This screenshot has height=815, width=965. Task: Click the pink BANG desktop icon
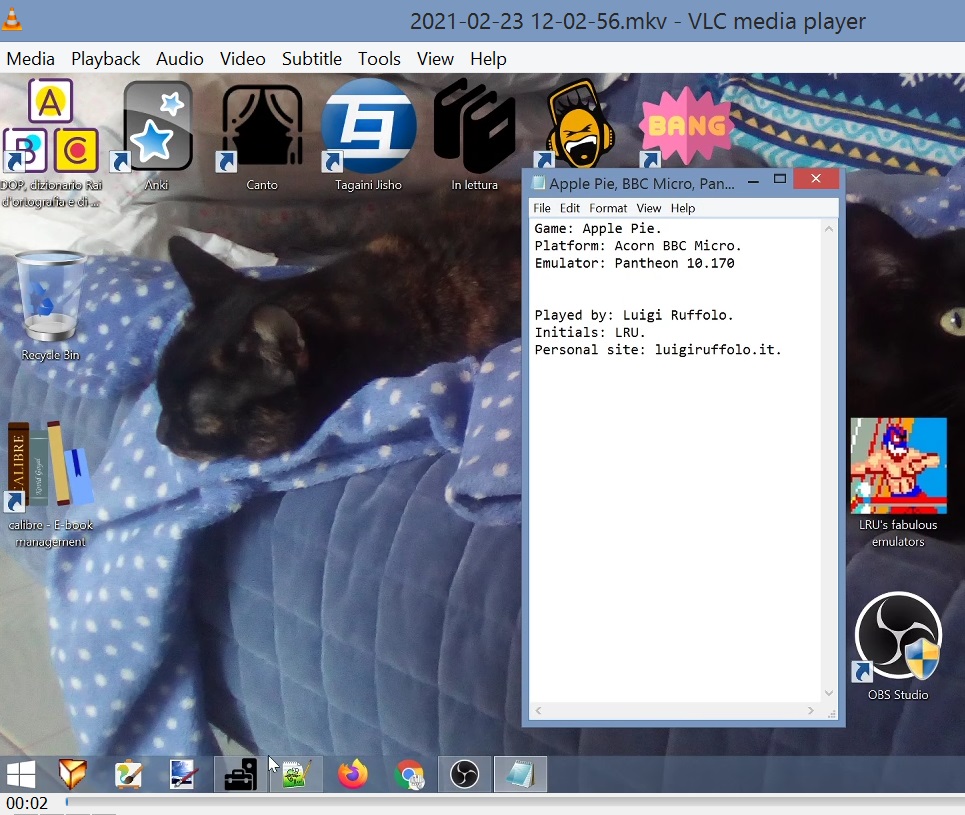[686, 126]
